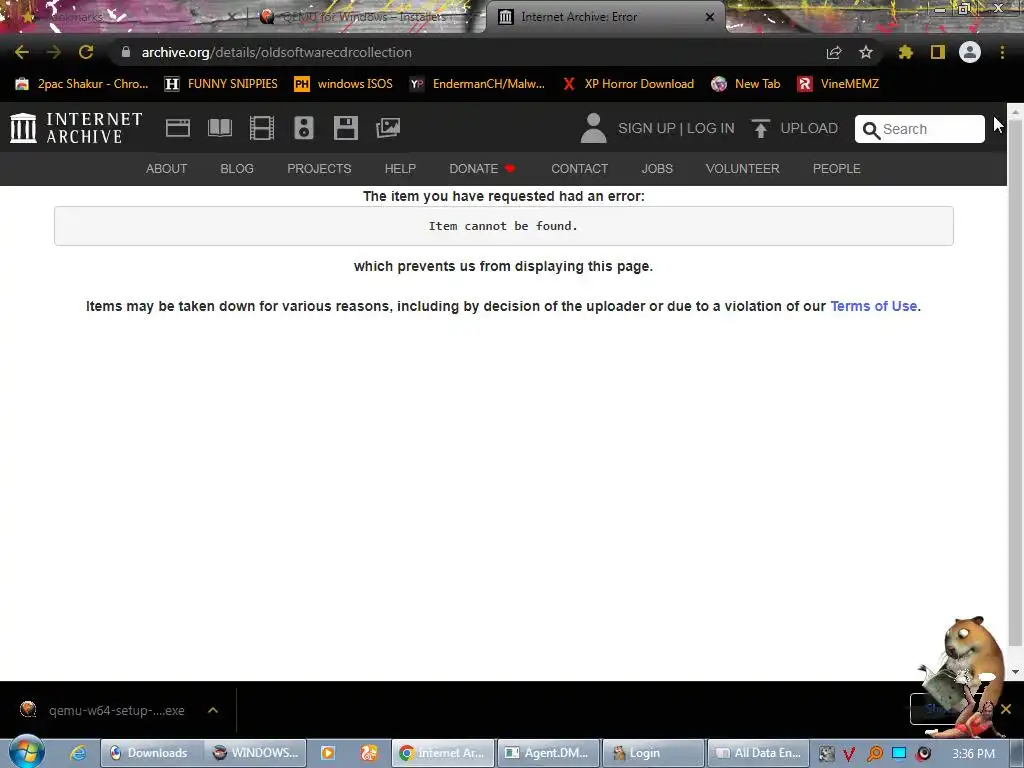Open the PROJECTS menu item
Viewport: 1024px width, 768px height.
pos(319,168)
